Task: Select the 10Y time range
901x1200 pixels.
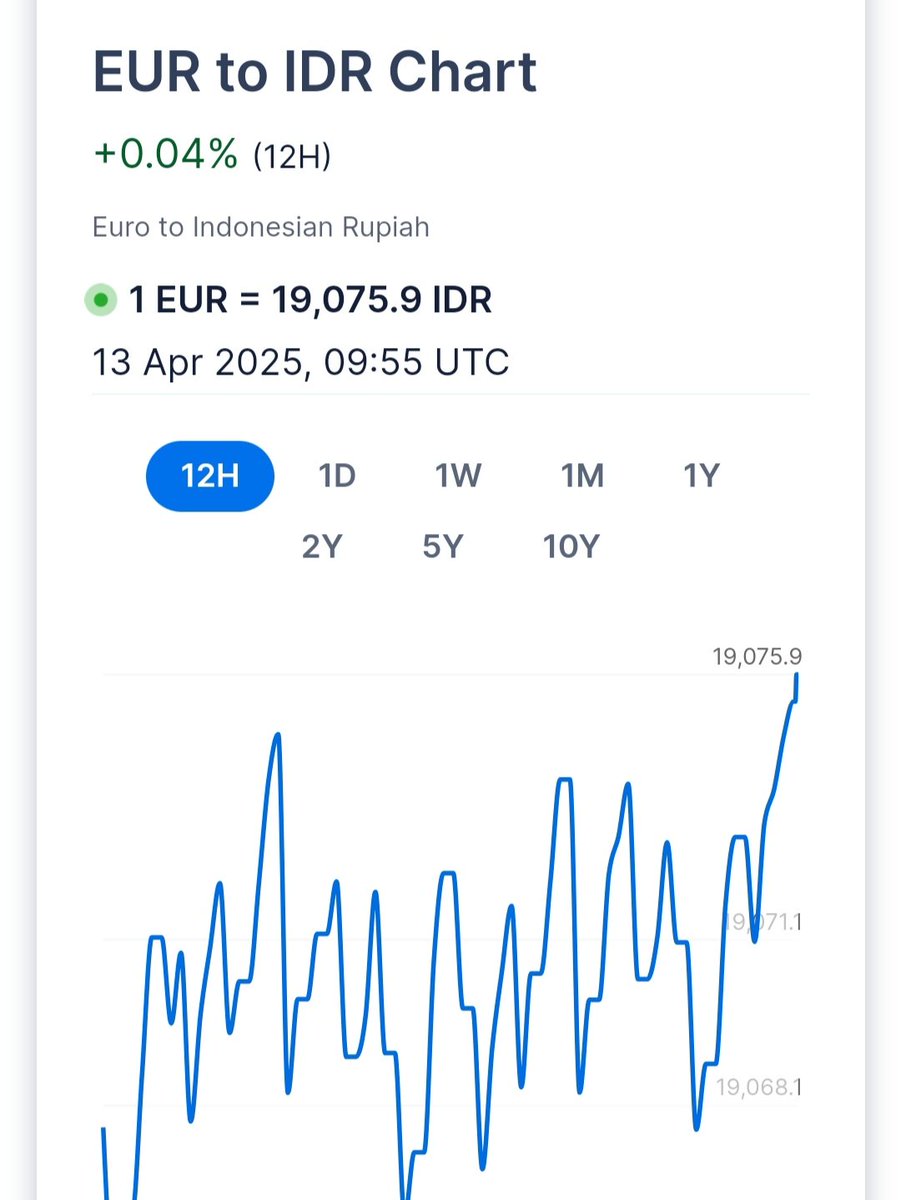Action: (571, 547)
